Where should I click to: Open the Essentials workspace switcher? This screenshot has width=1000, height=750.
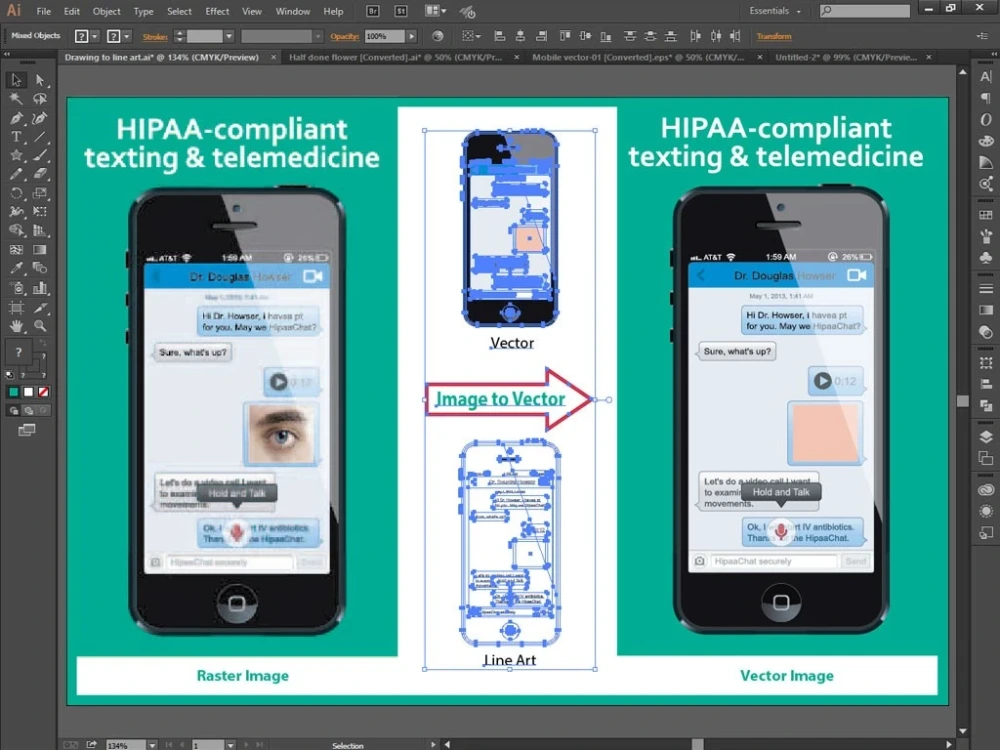tap(774, 11)
